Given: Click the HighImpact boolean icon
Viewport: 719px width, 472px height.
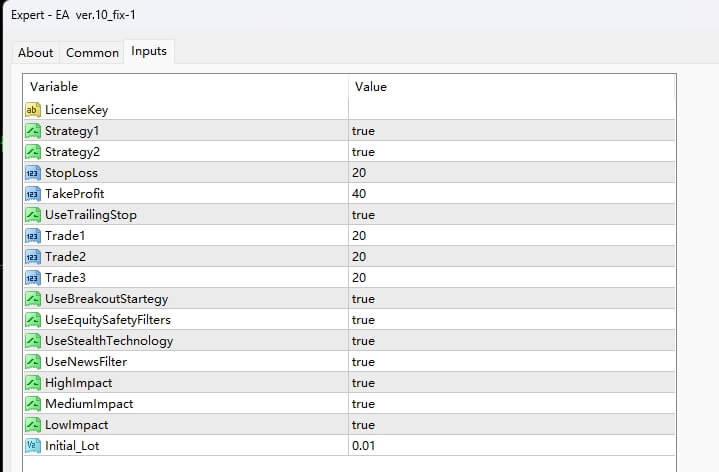Looking at the screenshot, I should pos(32,383).
